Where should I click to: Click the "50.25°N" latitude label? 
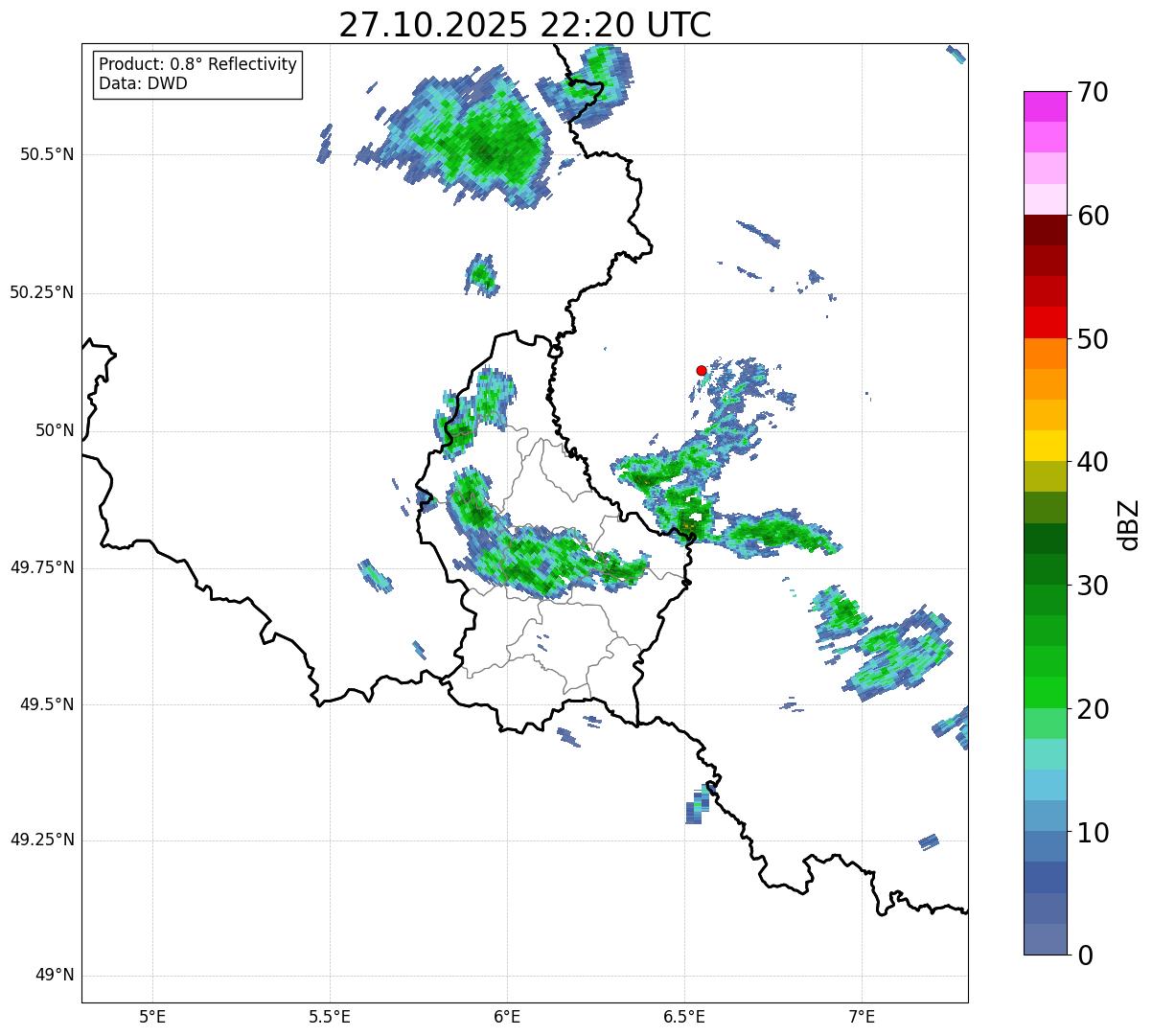pyautogui.click(x=42, y=292)
